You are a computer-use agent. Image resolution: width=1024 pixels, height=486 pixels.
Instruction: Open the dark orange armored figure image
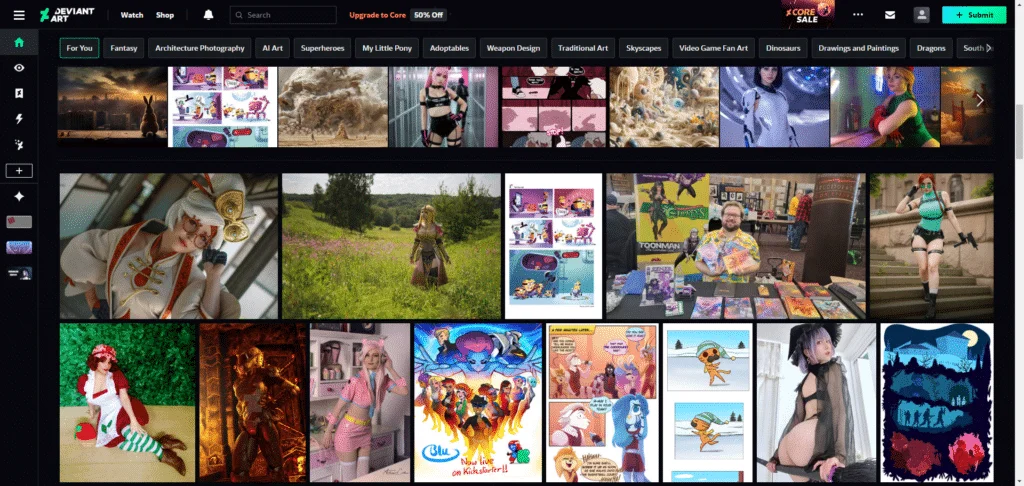pos(253,402)
